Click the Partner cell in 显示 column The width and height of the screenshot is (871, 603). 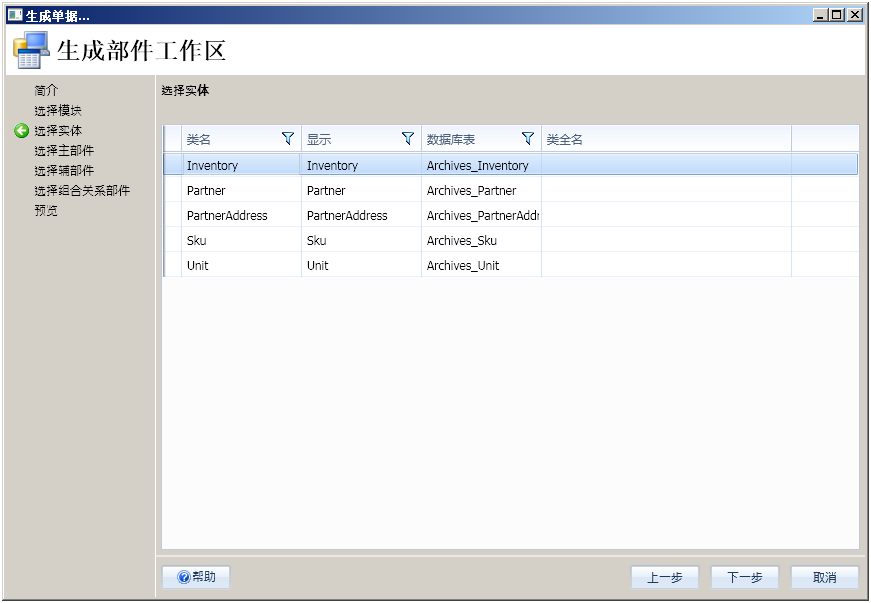pyautogui.click(x=361, y=190)
